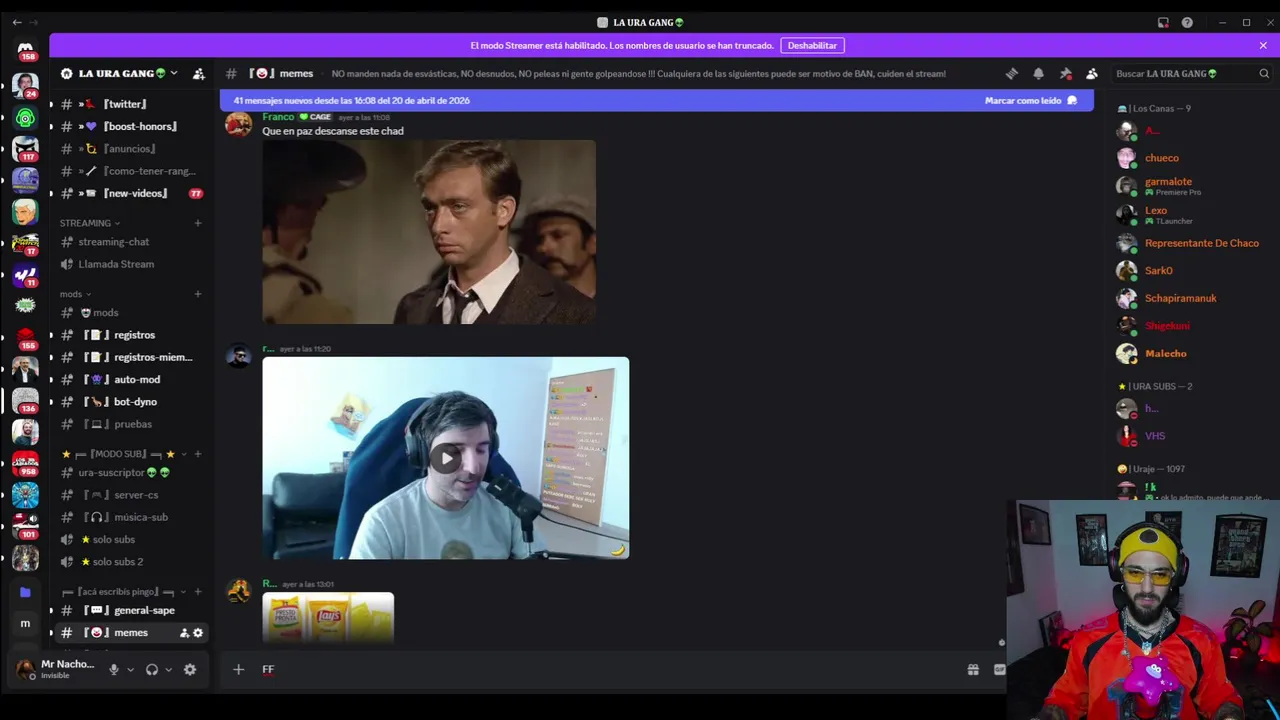Click Franco's username in chat
1280x720 pixels.
point(278,117)
